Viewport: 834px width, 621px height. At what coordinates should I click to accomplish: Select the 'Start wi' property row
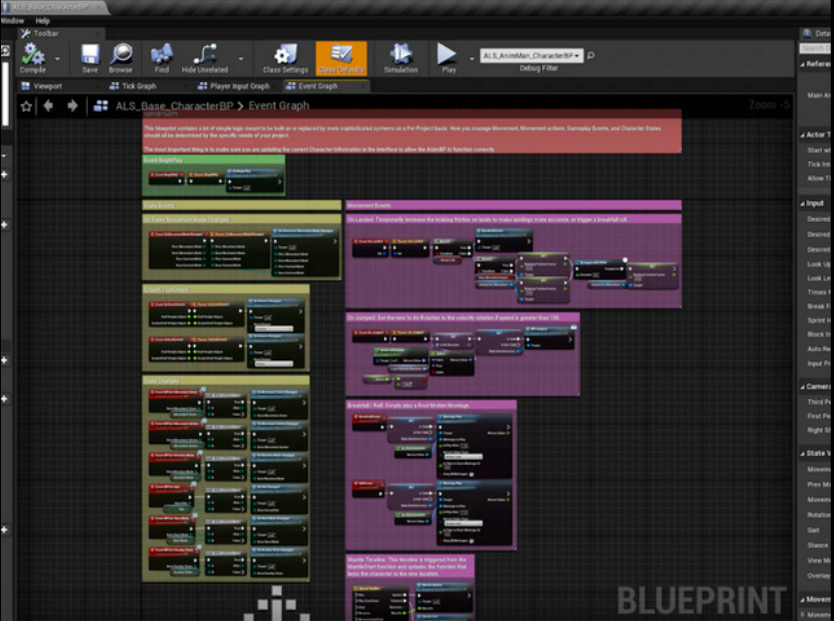tap(819, 150)
